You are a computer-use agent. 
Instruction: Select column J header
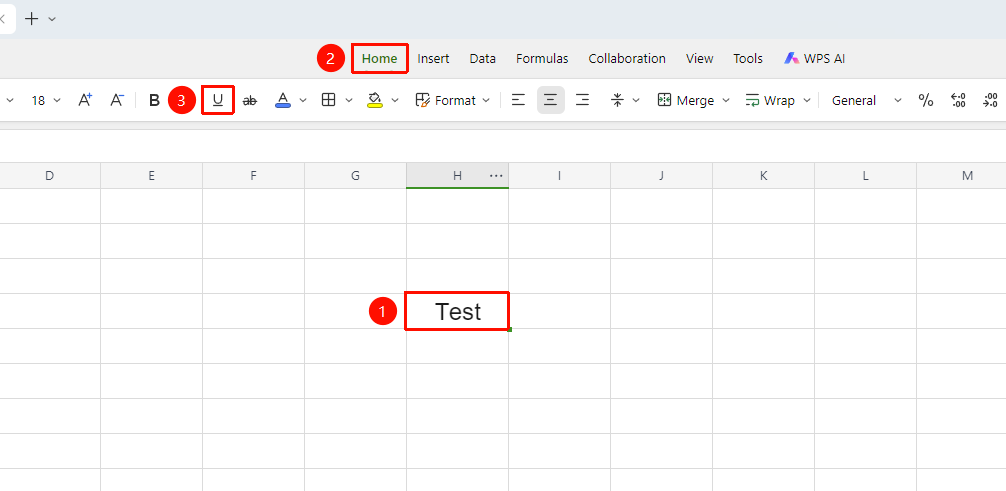coord(661,175)
